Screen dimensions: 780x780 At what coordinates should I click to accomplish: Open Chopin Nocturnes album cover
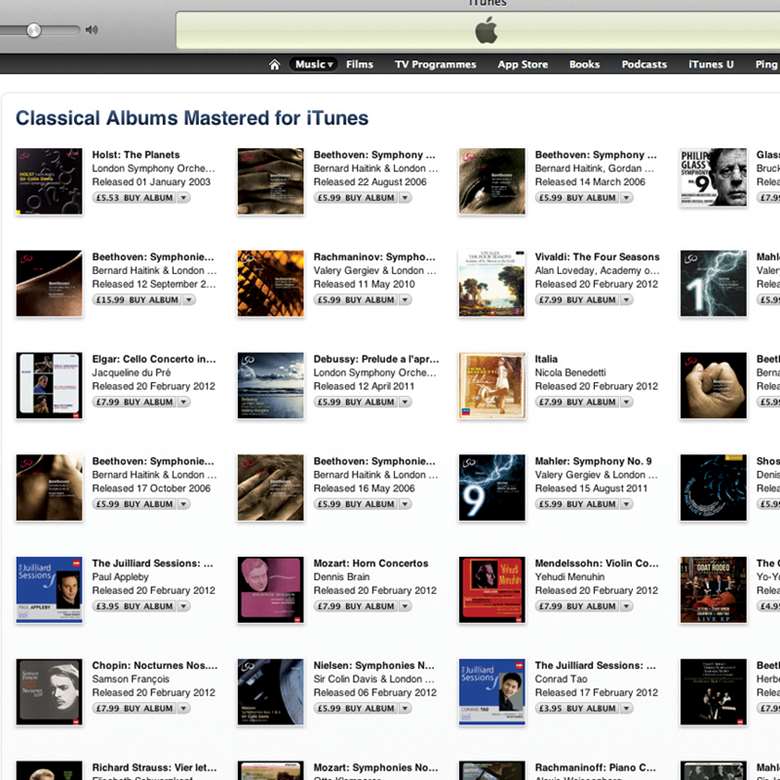(49, 692)
